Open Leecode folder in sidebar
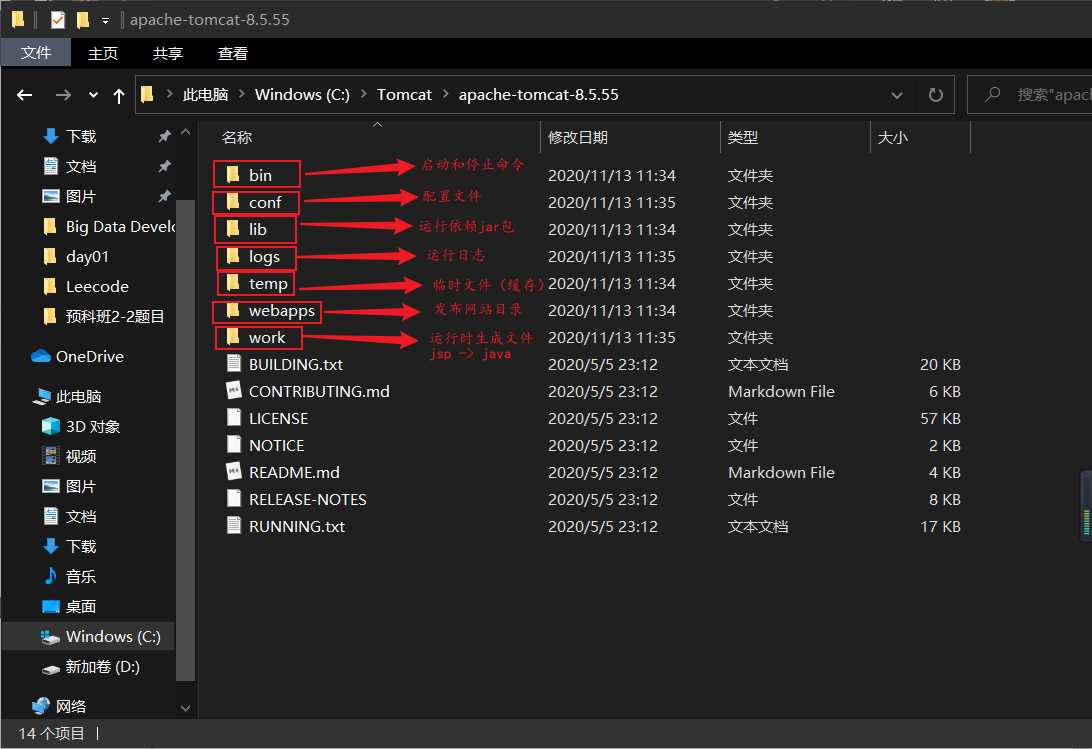The image size is (1092, 749). tap(97, 286)
